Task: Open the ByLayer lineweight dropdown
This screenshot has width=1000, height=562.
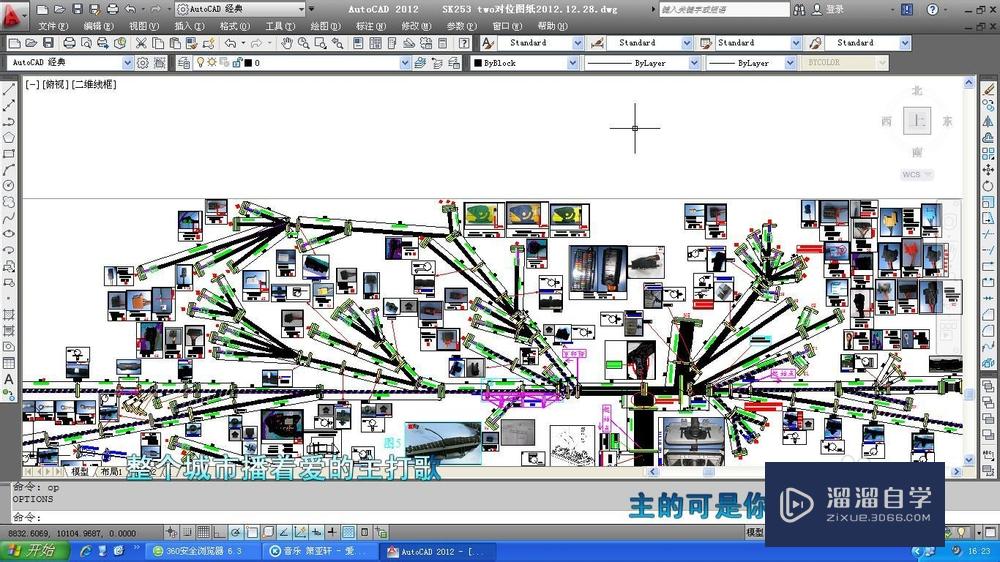Action: (x=790, y=63)
